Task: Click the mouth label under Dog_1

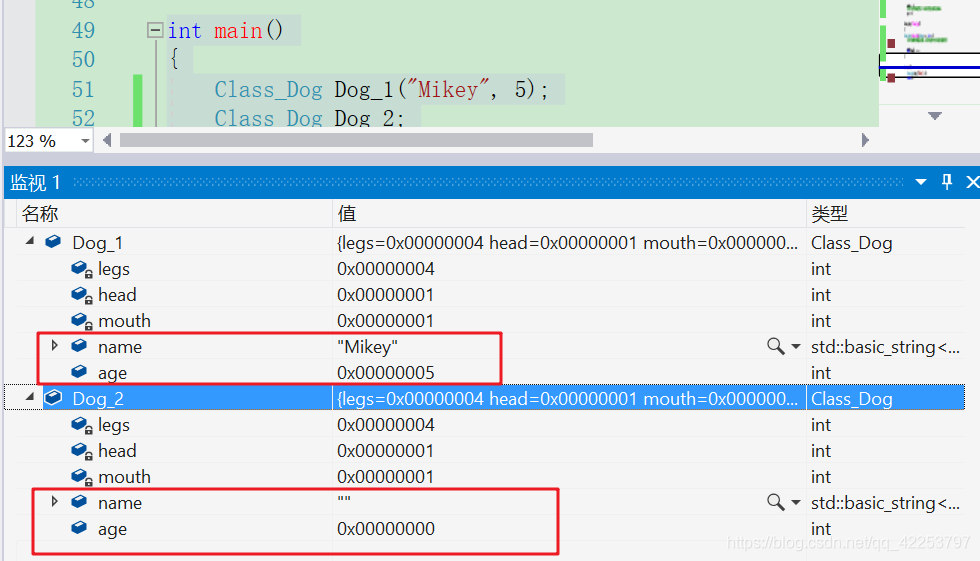Action: [x=124, y=321]
